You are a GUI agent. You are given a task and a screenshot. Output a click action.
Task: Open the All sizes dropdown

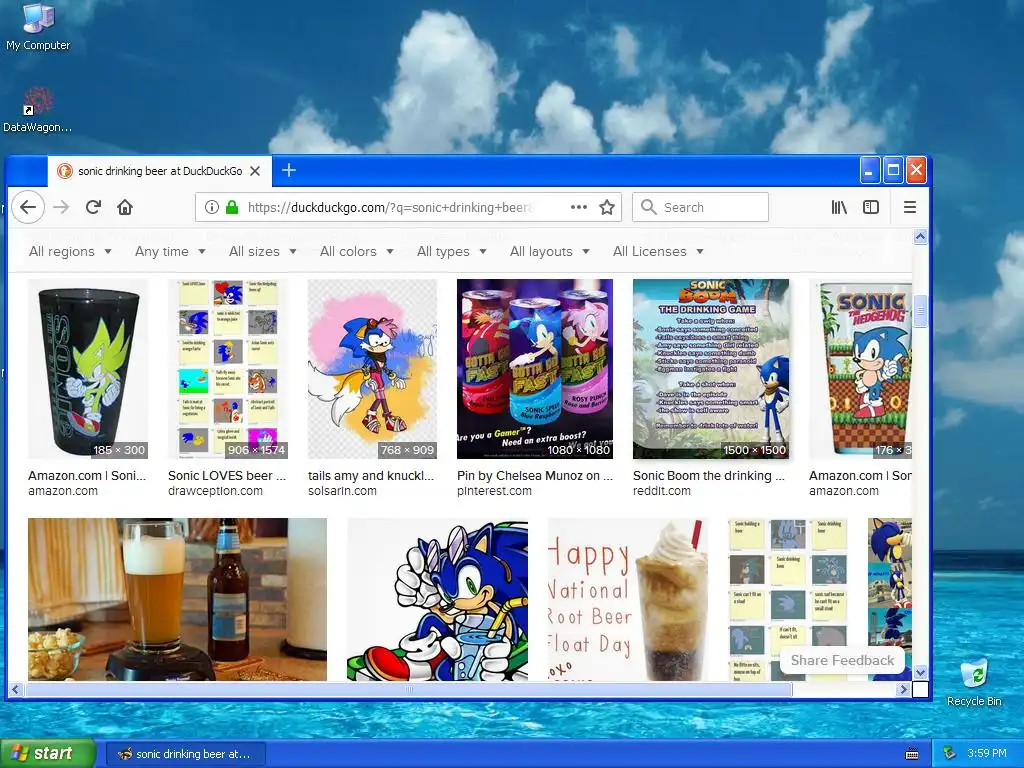click(x=263, y=251)
